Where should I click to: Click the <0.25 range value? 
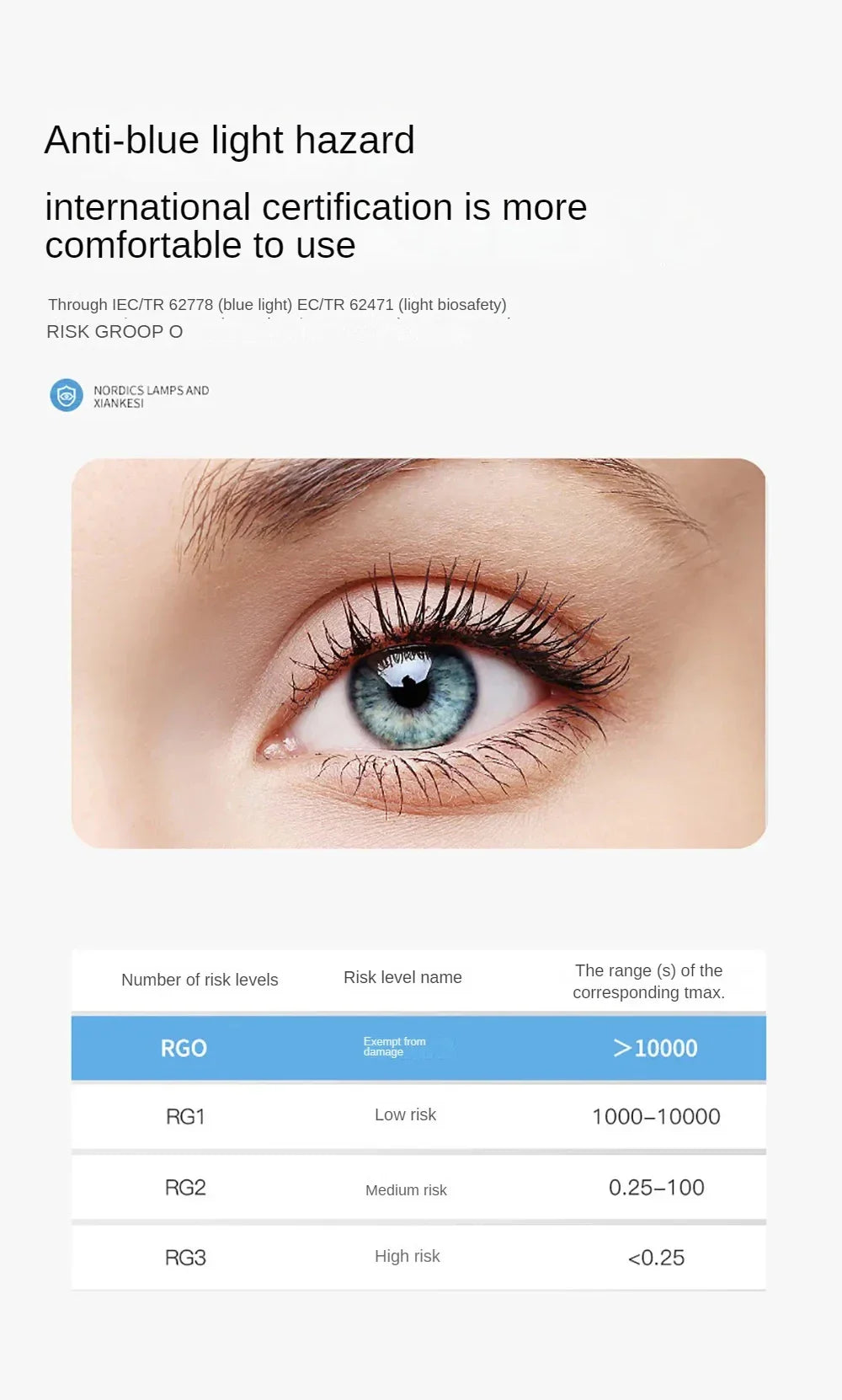click(657, 1258)
